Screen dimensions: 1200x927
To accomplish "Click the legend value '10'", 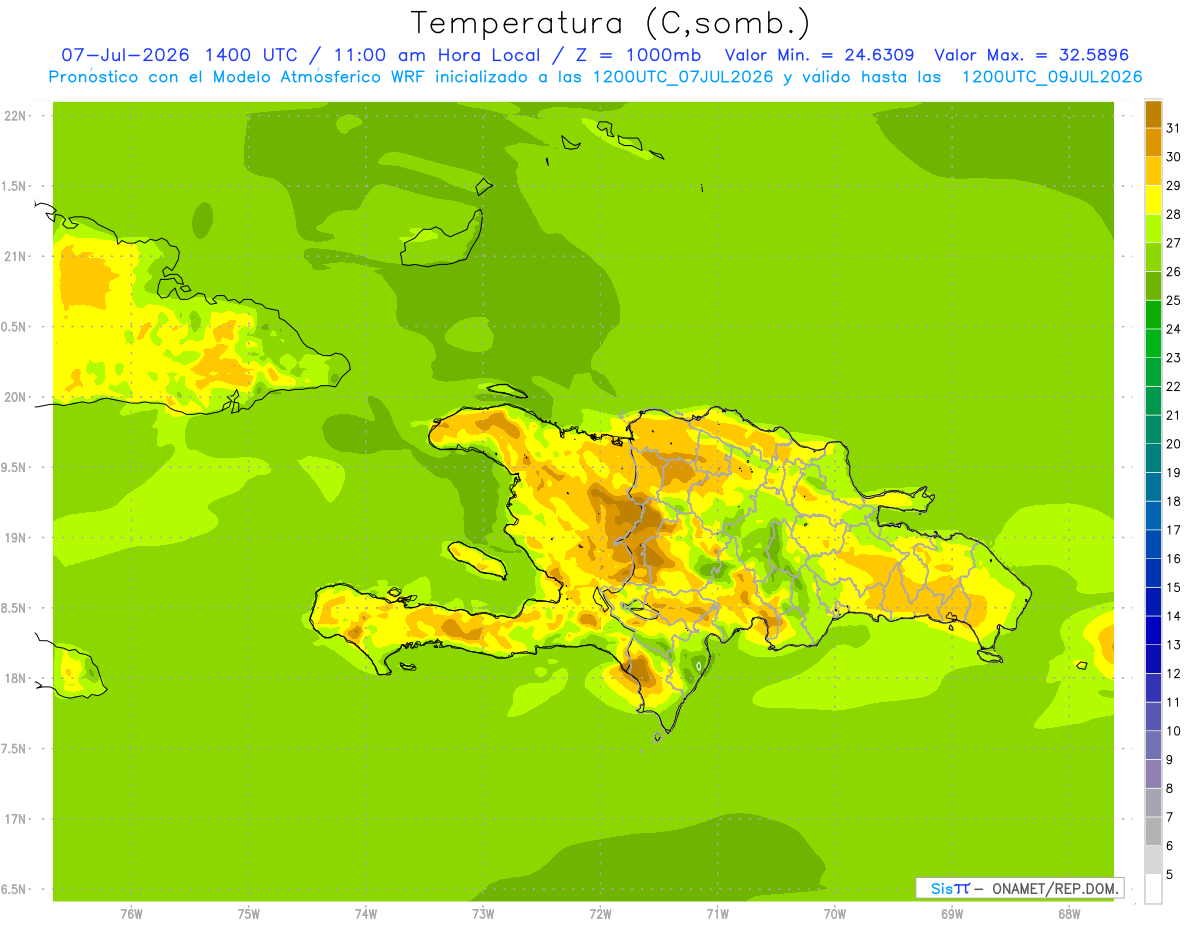I will click(x=1174, y=731).
